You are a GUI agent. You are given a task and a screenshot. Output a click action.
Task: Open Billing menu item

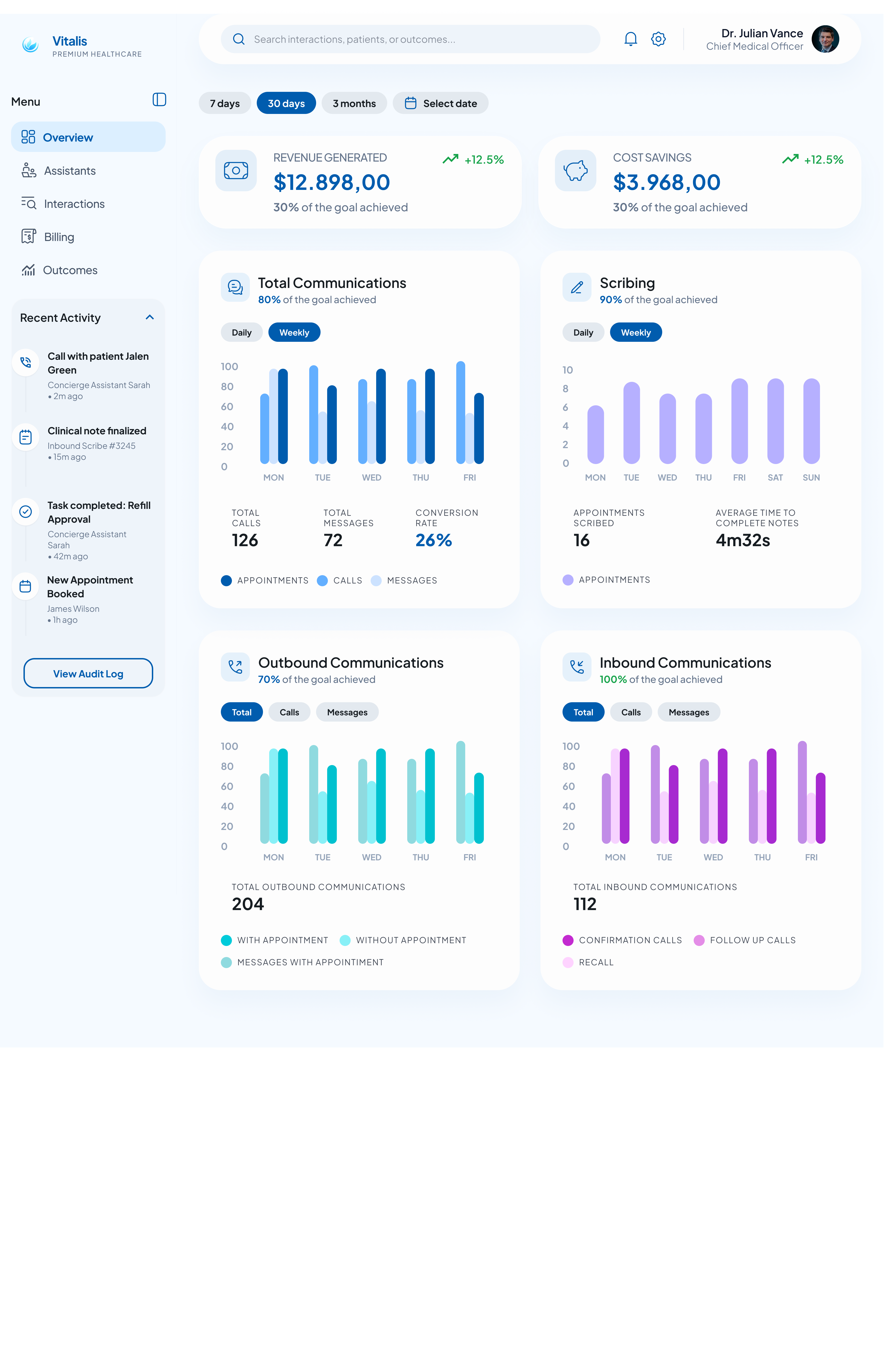click(88, 236)
